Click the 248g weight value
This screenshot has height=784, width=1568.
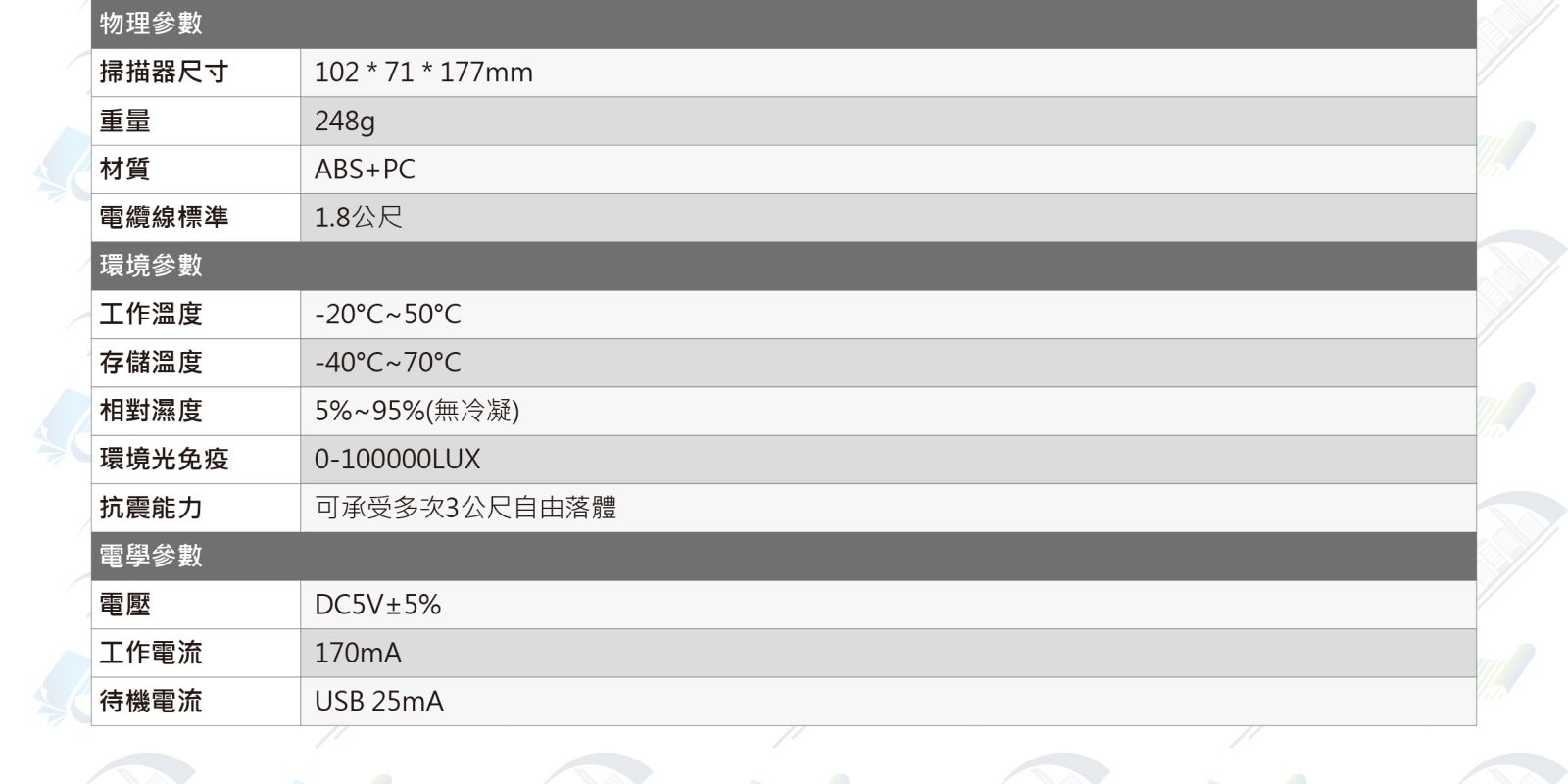[344, 122]
